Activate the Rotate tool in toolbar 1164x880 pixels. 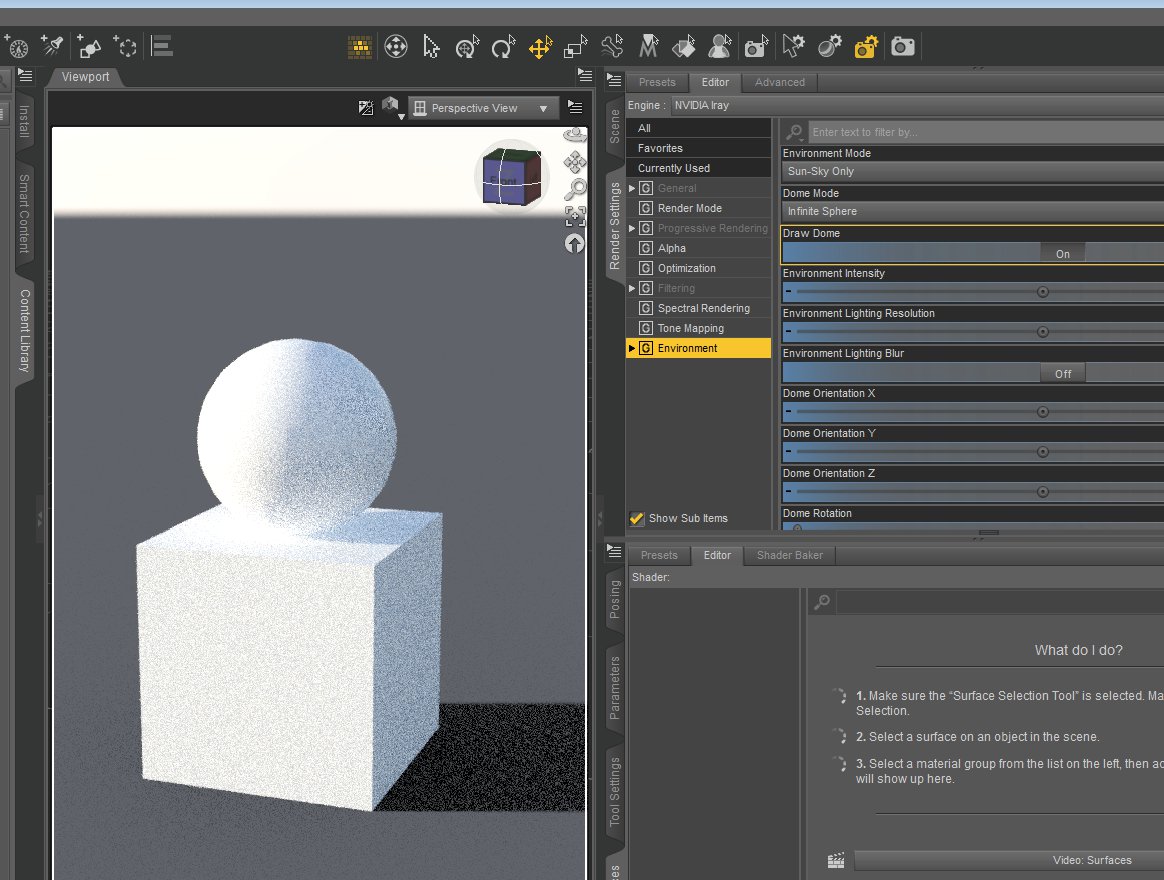[503, 47]
